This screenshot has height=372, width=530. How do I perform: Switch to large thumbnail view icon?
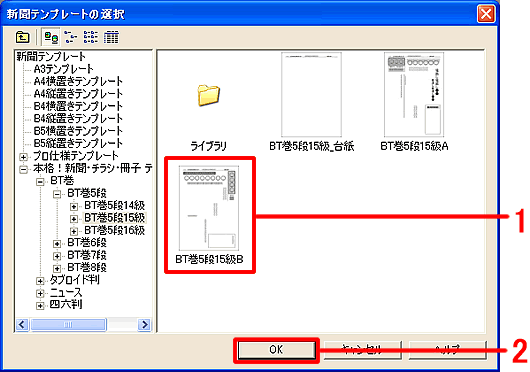click(x=51, y=37)
